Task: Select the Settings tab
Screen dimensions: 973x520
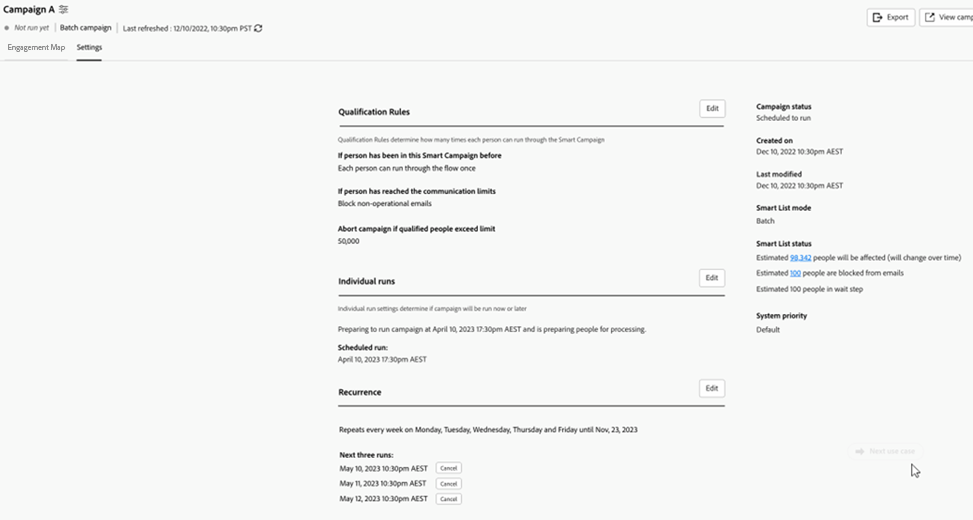Action: pyautogui.click(x=89, y=47)
